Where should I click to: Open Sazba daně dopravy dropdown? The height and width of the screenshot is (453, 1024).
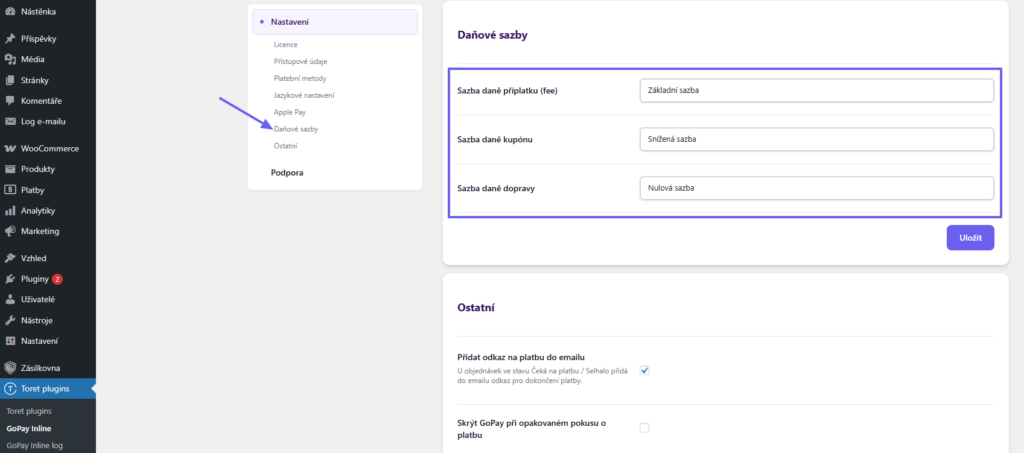pyautogui.click(x=817, y=188)
